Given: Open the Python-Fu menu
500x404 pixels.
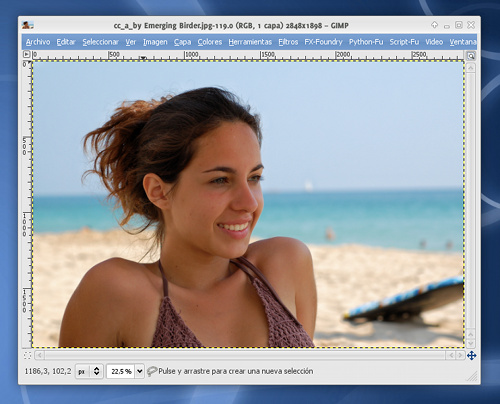Looking at the screenshot, I should coord(366,42).
